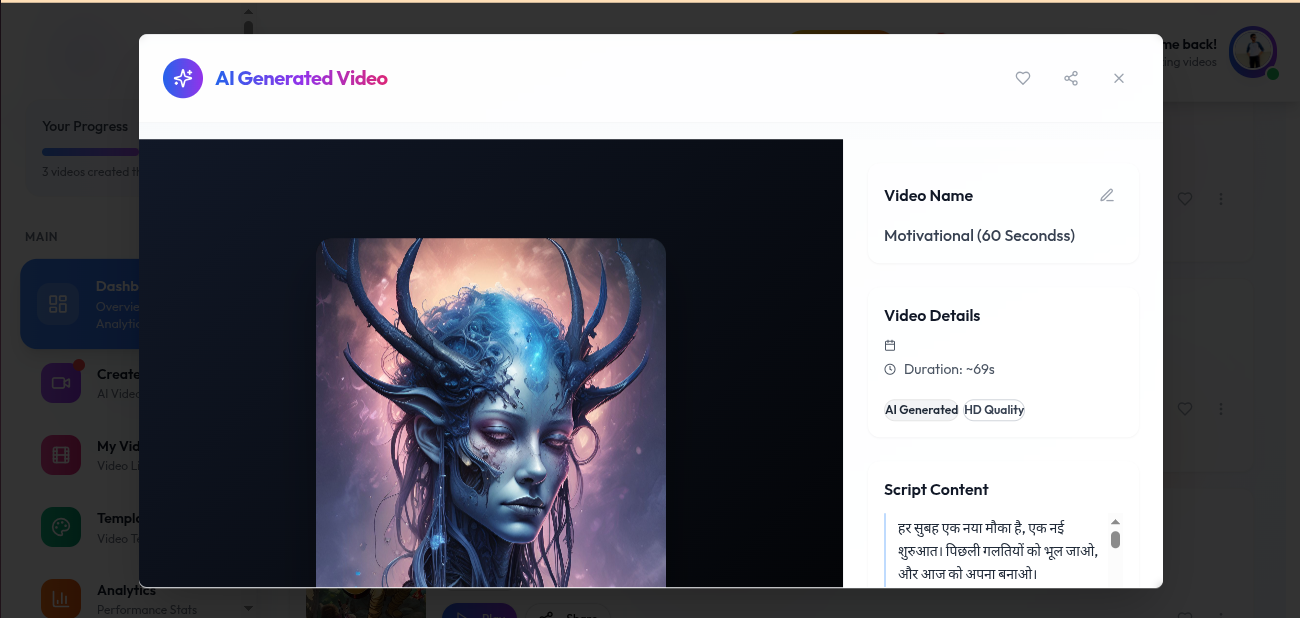Click the script scrollbar up arrow
Image resolution: width=1300 pixels, height=618 pixels.
coord(1115,522)
